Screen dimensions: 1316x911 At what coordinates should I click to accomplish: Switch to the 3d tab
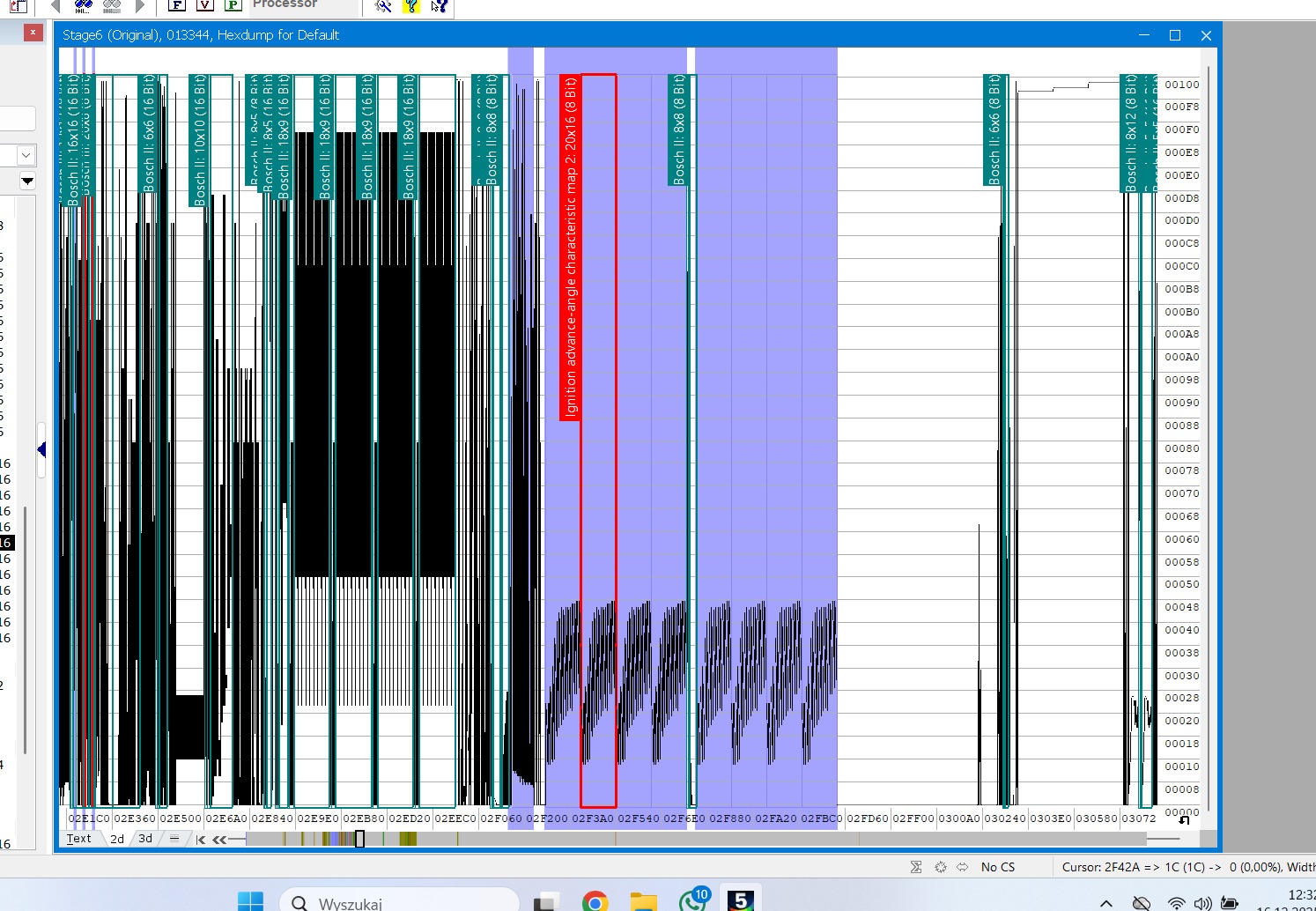click(x=144, y=839)
